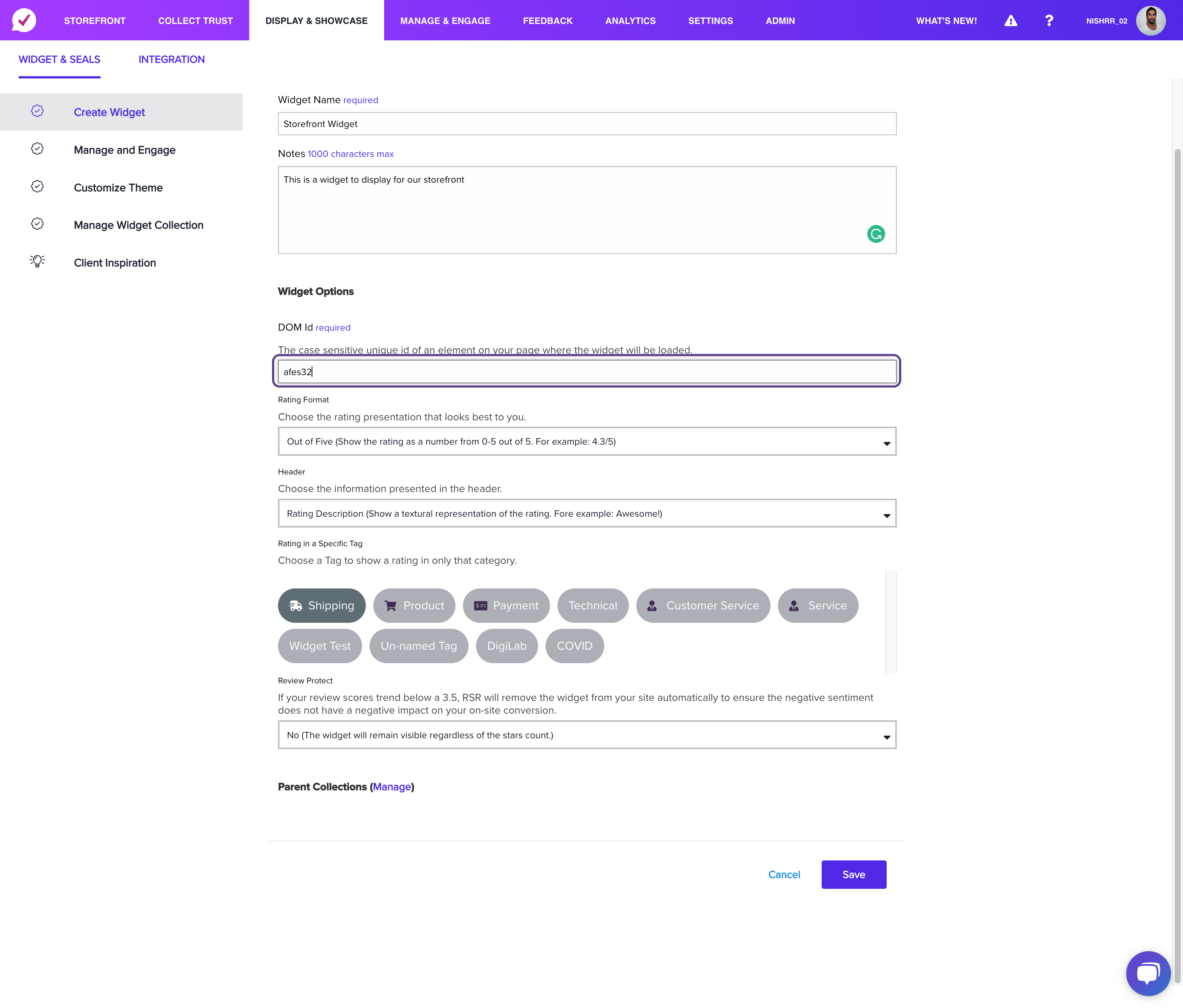Viewport: 1183px width, 1008px height.
Task: Click the checkmark logo in the top bar
Action: (24, 21)
